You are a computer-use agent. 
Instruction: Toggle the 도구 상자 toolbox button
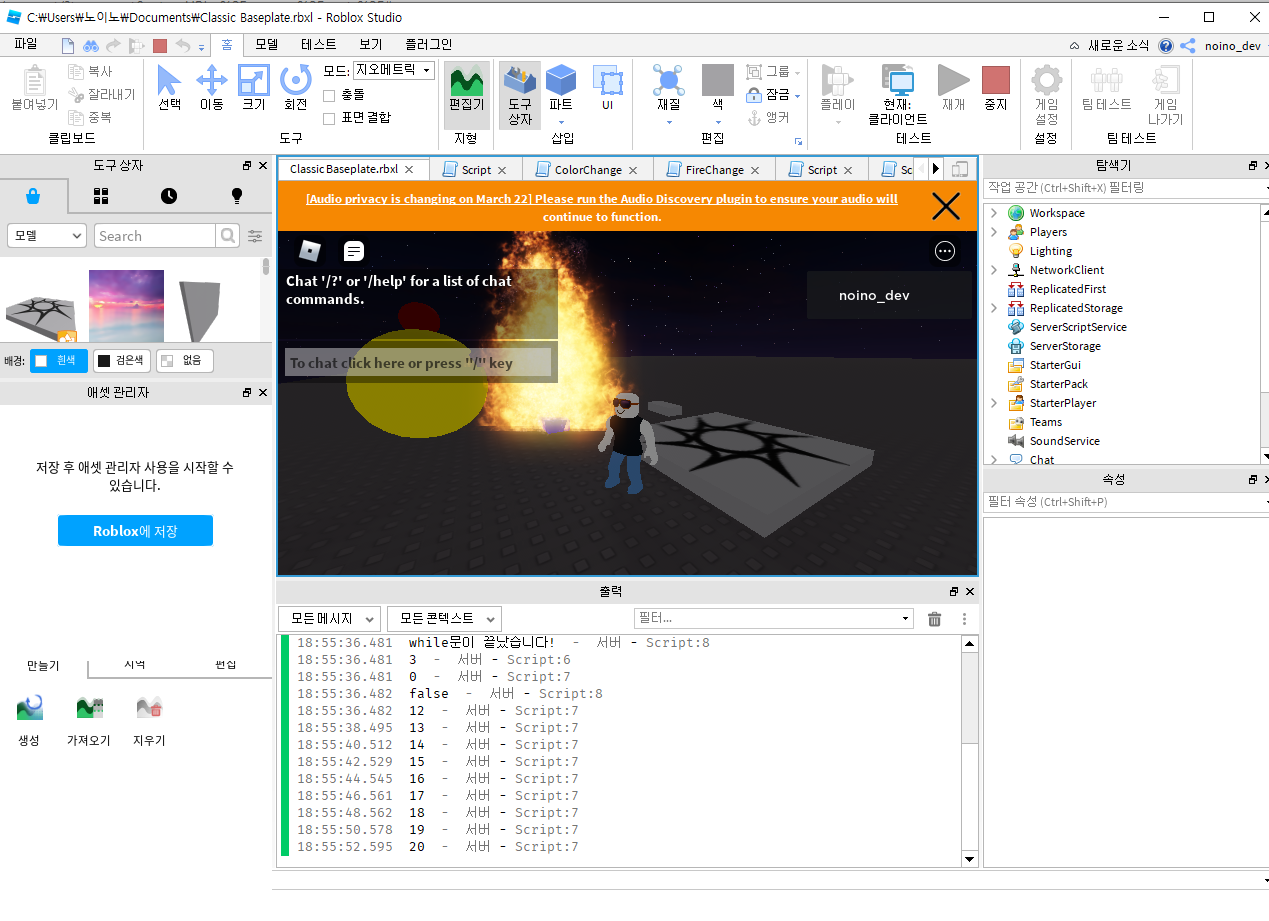520,95
